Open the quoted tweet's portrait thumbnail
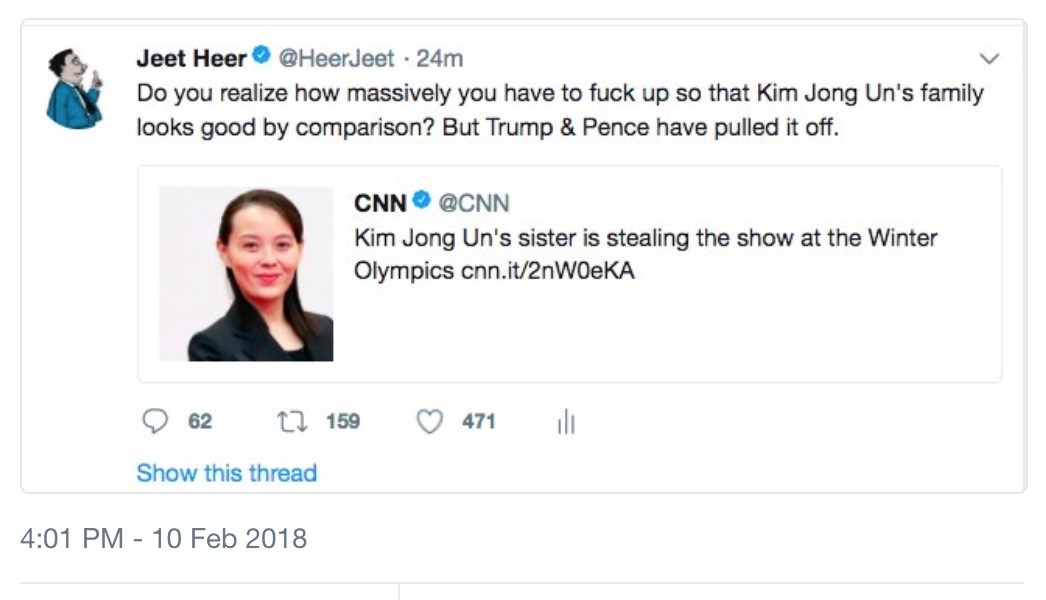 (x=246, y=274)
